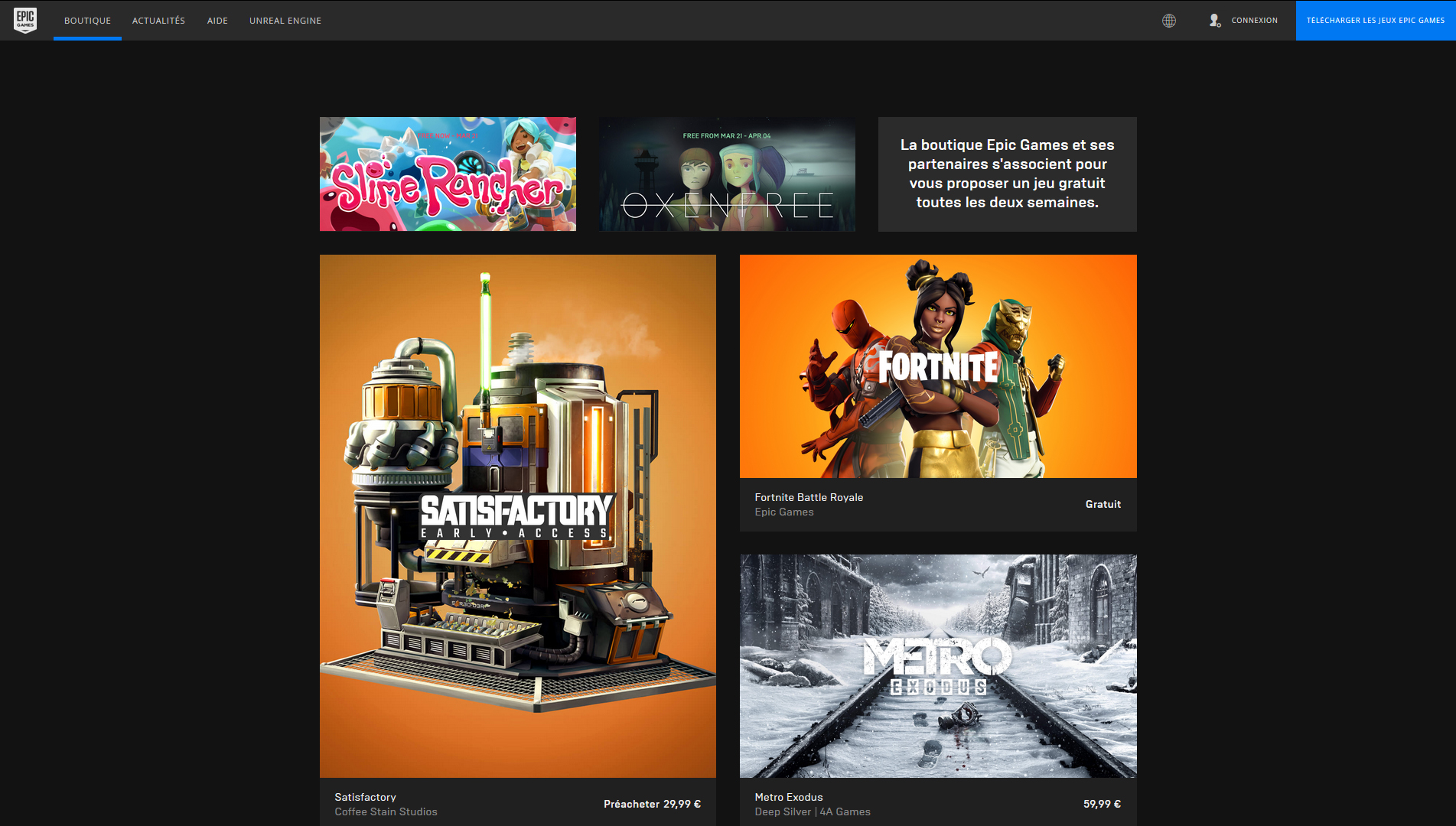Open the Slime Rancher free game banner
This screenshot has height=826, width=1456.
click(x=448, y=174)
